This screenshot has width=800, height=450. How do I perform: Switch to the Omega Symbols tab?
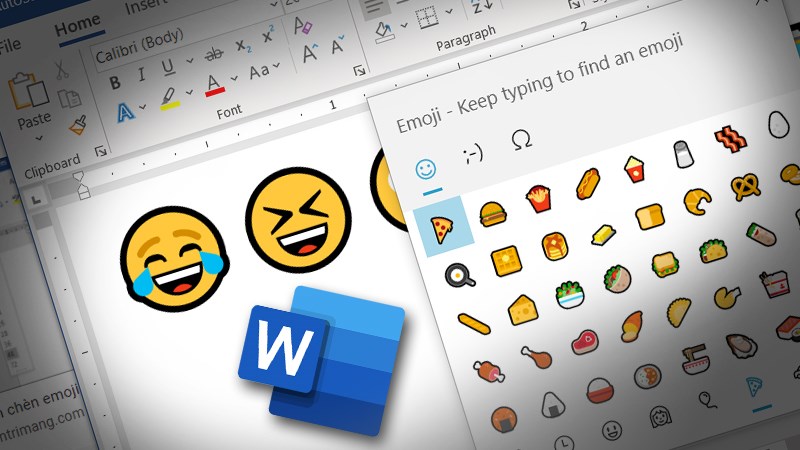coord(521,139)
